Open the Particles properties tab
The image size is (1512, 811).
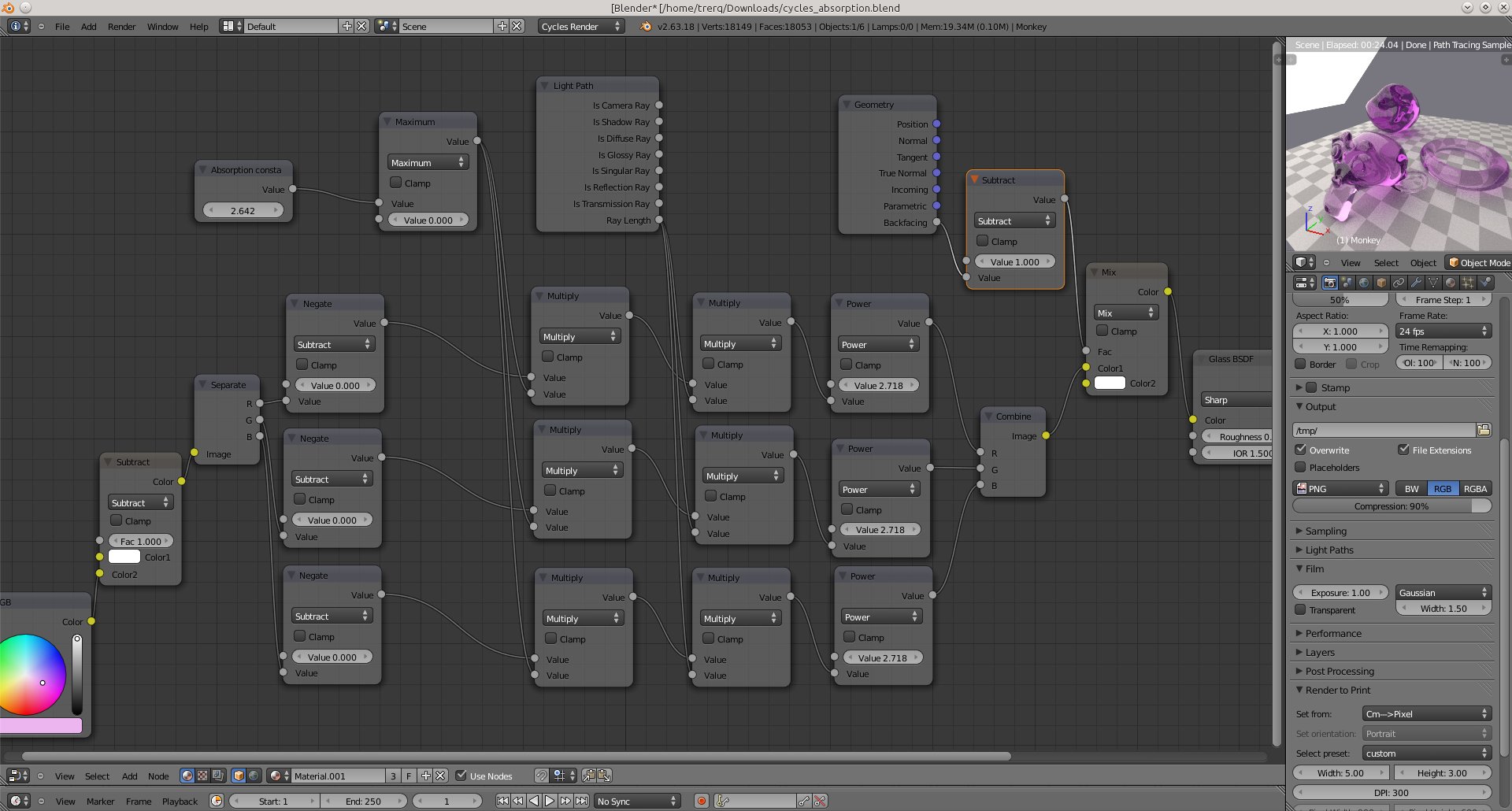click(1468, 283)
